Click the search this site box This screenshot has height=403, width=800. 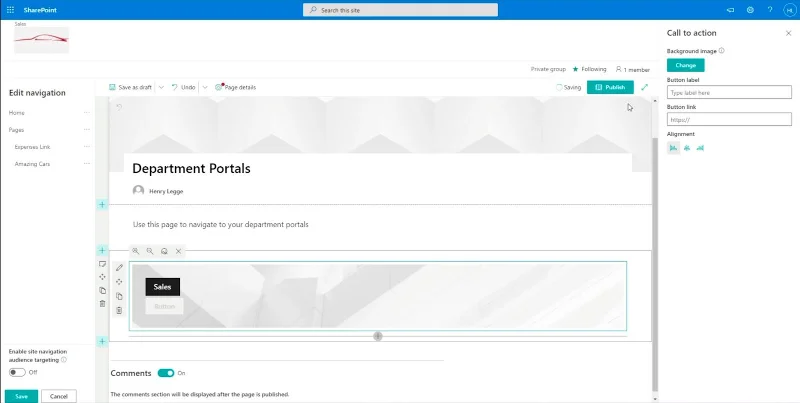(400, 10)
